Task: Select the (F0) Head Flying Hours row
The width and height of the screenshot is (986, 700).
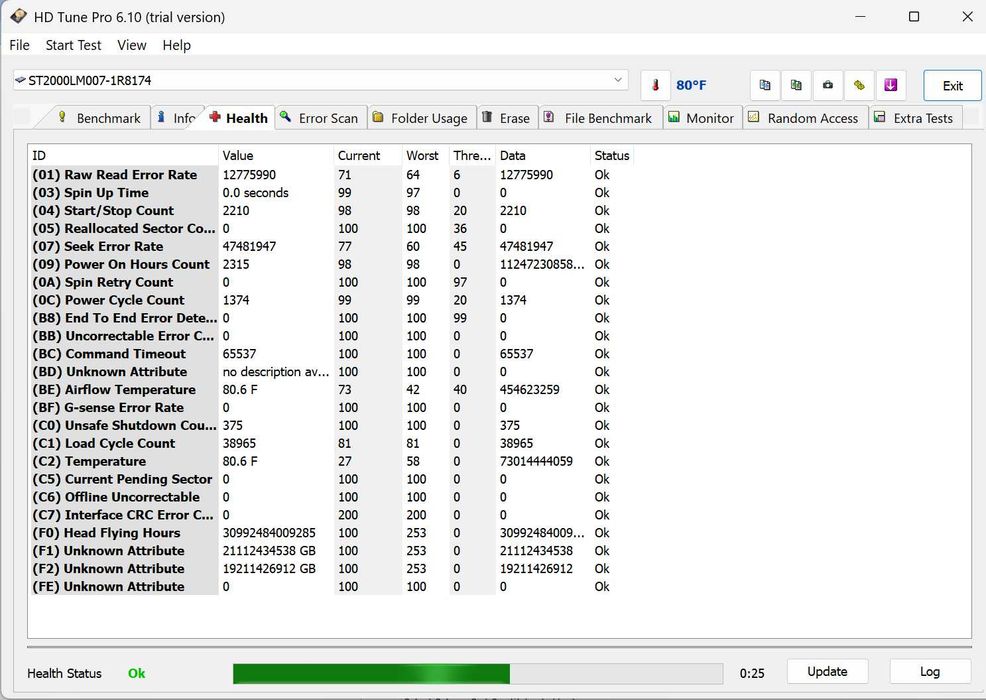Action: coord(331,533)
